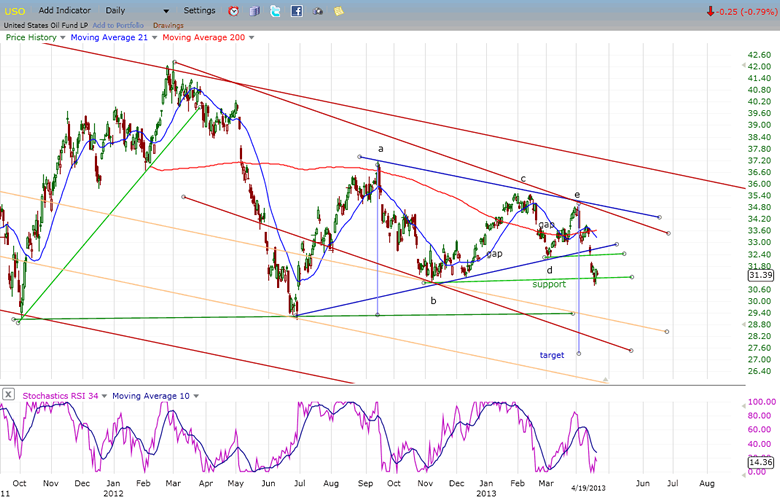
Task: Click the 31.39 current price label
Action: coord(759,275)
